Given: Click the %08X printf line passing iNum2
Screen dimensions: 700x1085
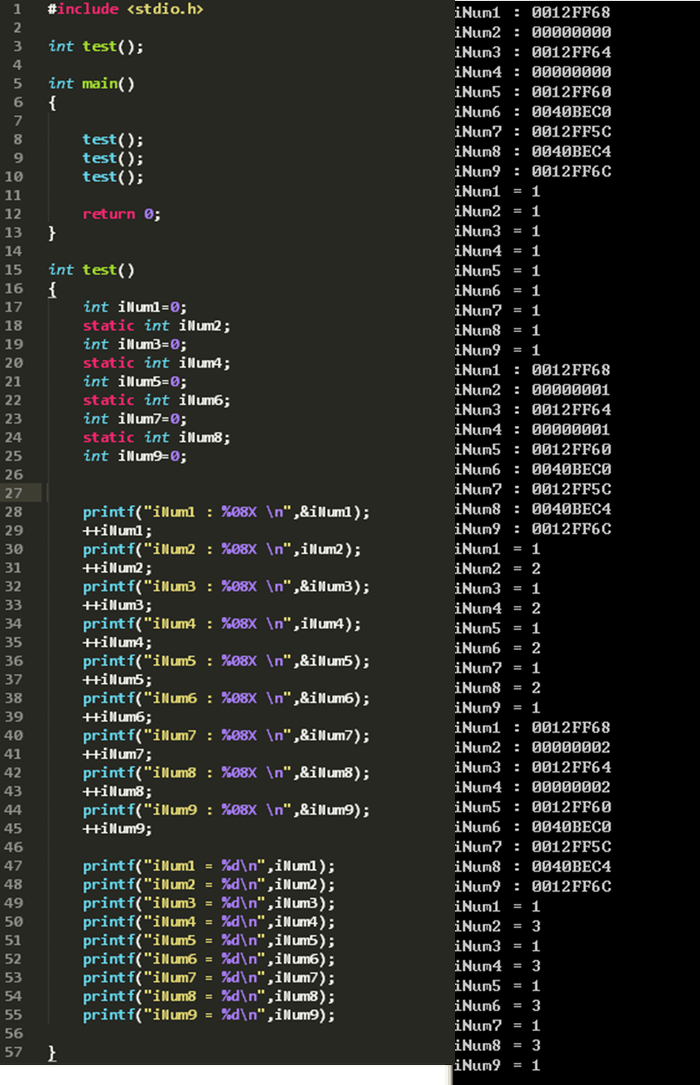Looking at the screenshot, I should [x=222, y=550].
